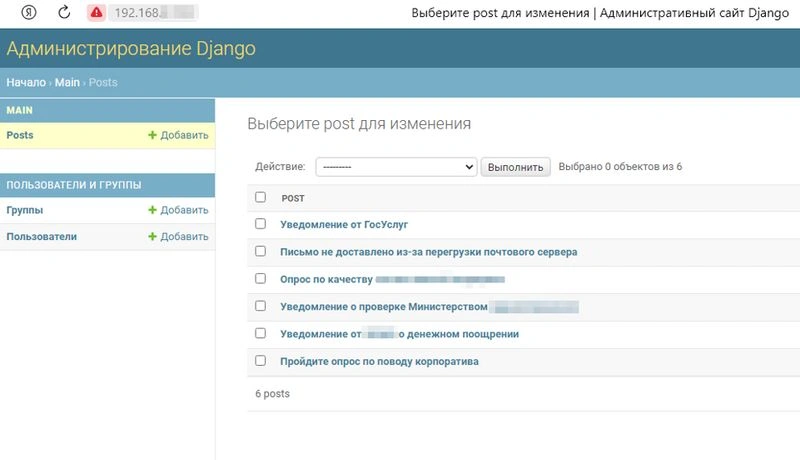Click the '6 posts' count text

272,394
